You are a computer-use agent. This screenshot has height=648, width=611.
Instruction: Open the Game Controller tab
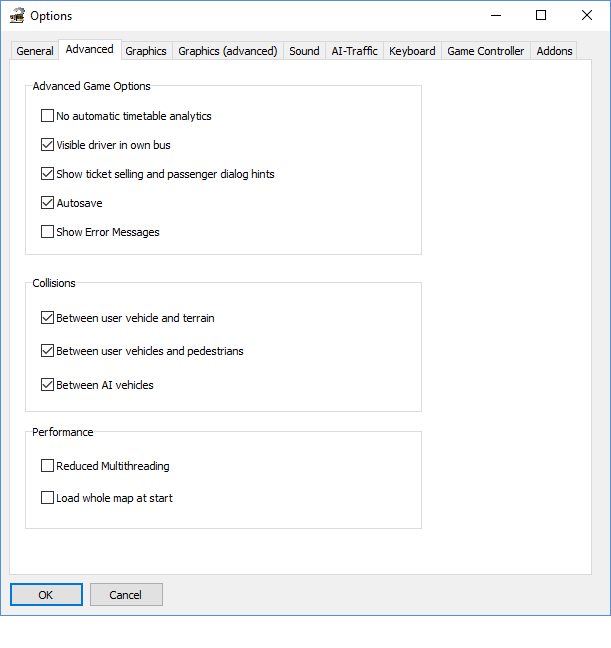pos(485,51)
